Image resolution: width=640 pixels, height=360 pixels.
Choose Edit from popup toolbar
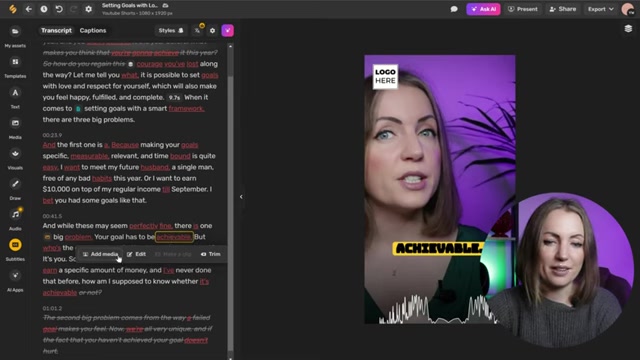click(136, 254)
